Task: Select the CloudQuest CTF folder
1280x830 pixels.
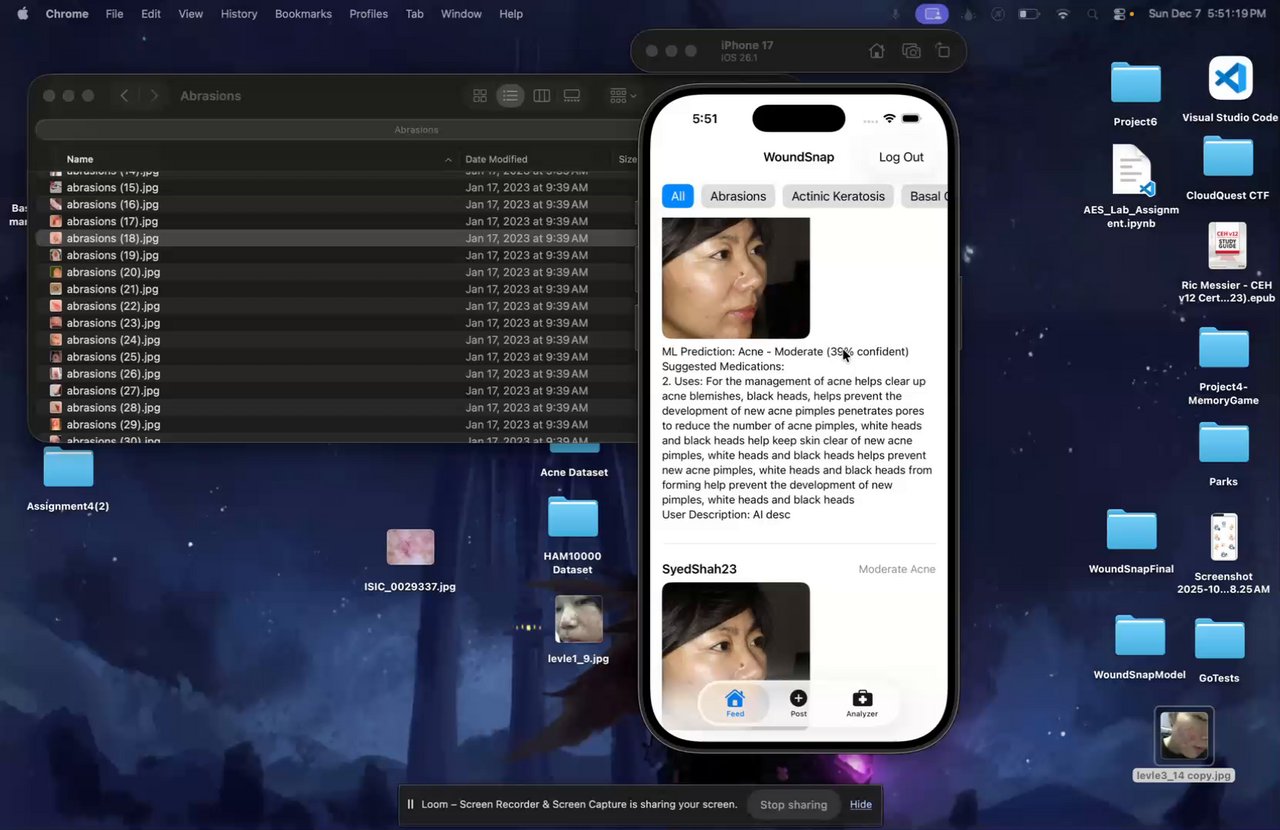Action: pyautogui.click(x=1228, y=157)
